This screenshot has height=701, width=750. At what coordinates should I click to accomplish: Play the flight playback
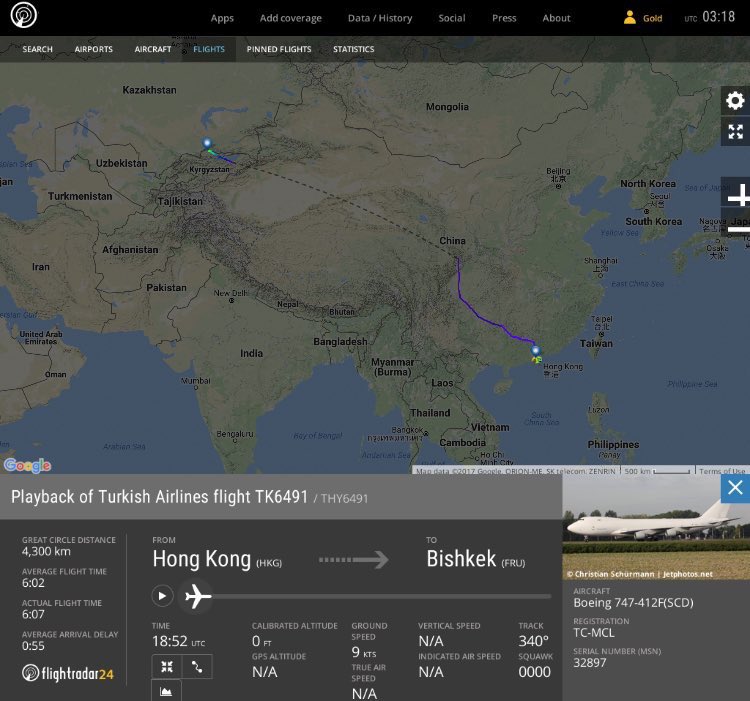click(163, 596)
